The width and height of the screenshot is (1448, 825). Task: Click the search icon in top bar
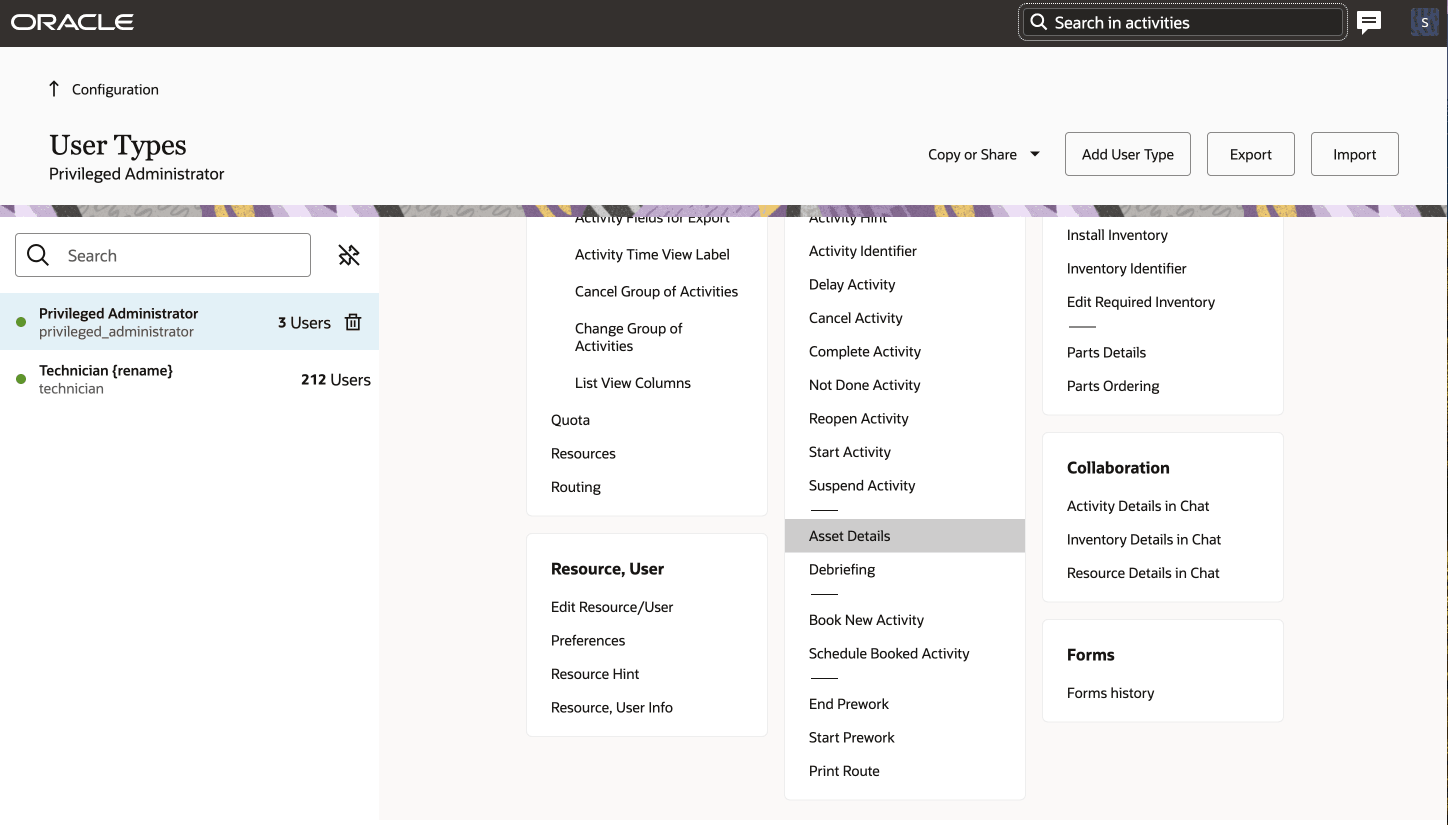tap(1038, 22)
